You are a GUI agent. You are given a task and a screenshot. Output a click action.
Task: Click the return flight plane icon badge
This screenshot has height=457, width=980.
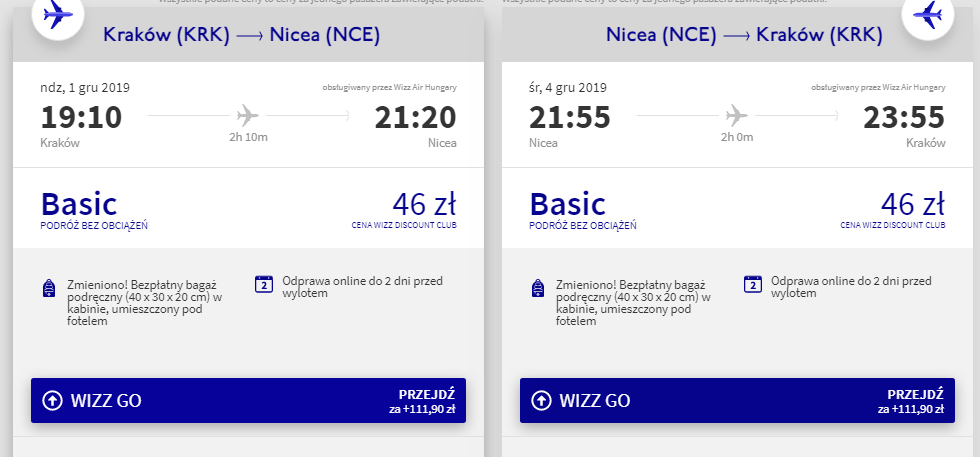tap(929, 15)
